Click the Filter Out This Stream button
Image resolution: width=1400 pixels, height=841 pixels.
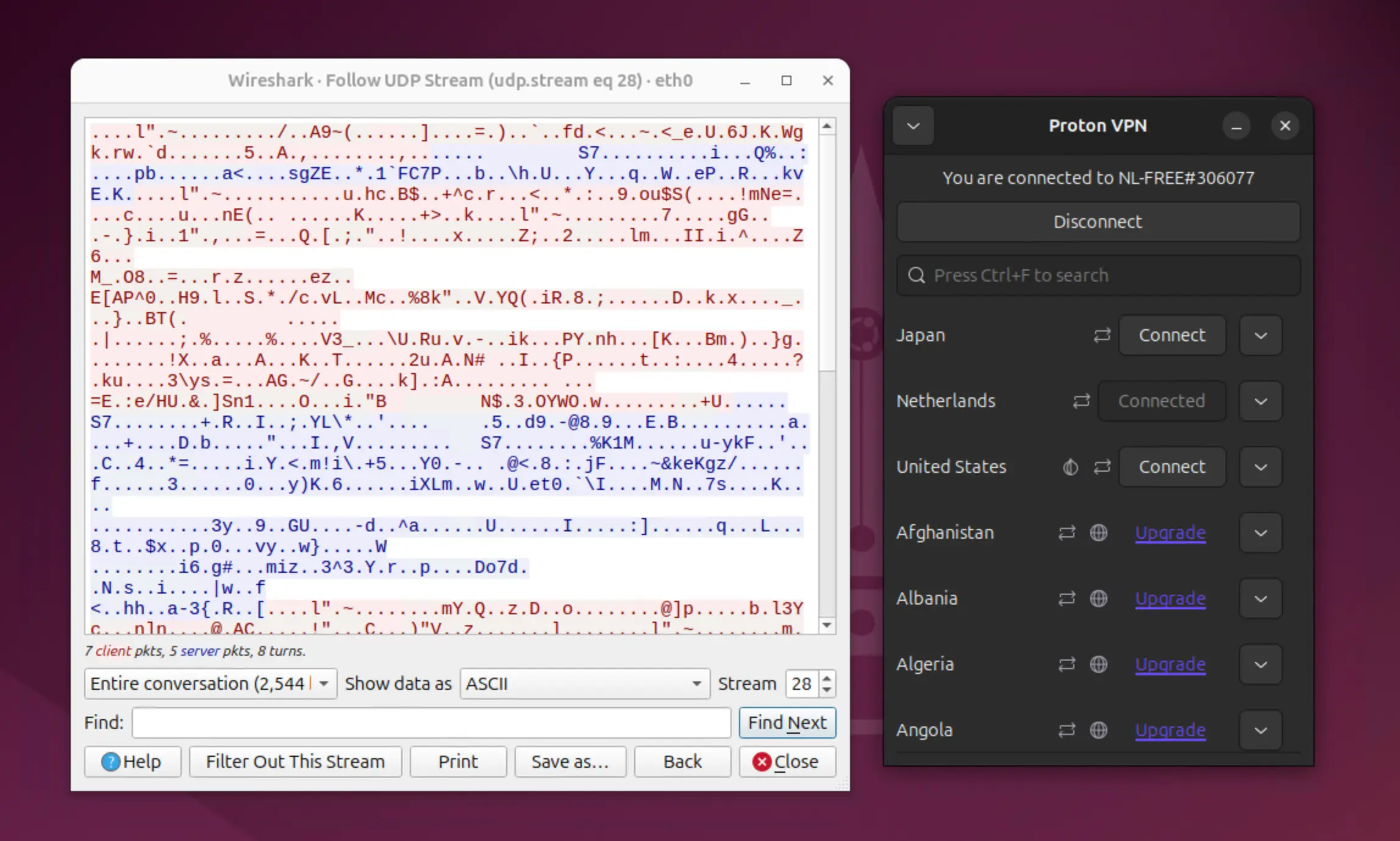294,761
